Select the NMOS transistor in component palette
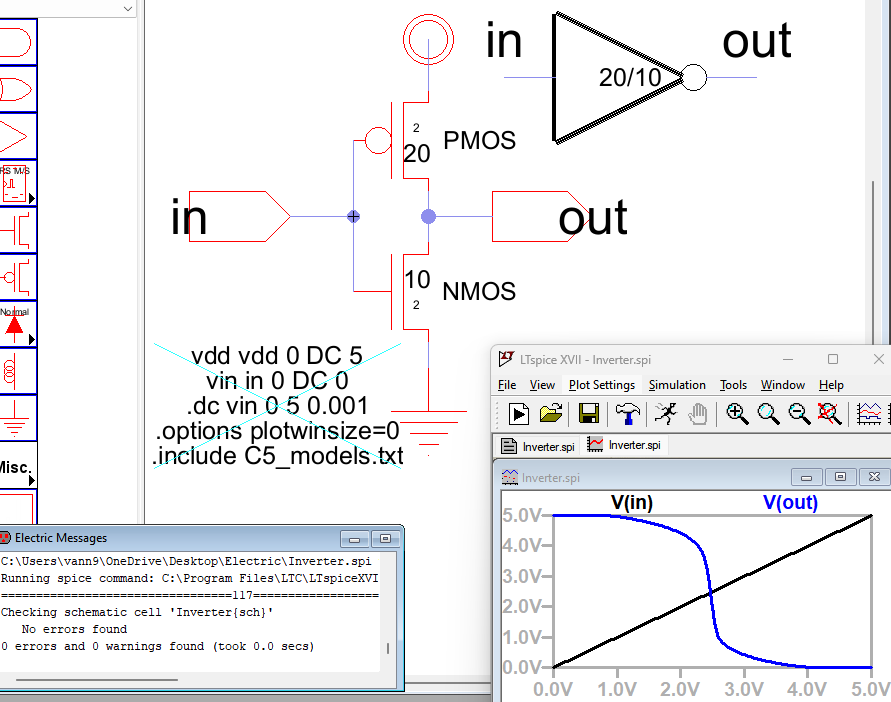 coord(17,230)
